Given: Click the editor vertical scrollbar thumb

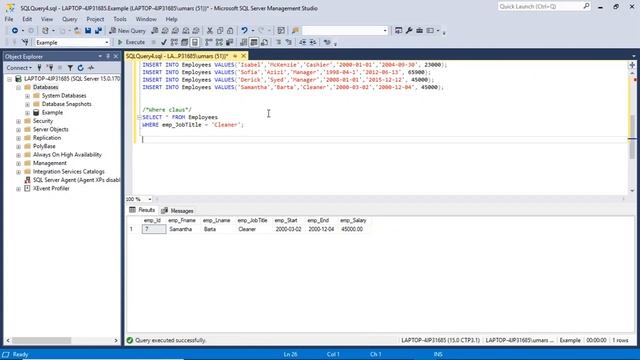Looking at the screenshot, I should [x=632, y=137].
